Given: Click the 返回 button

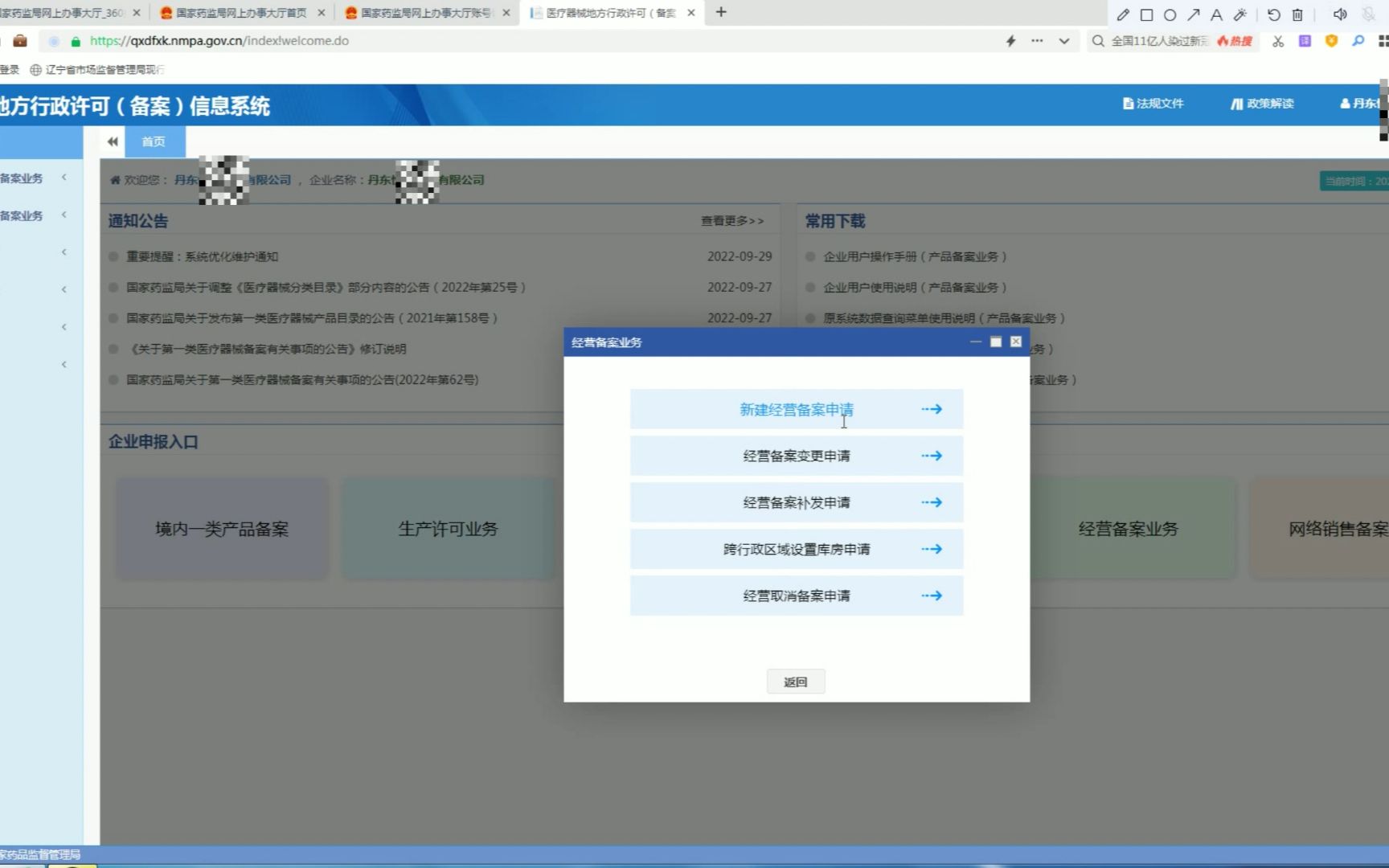Looking at the screenshot, I should (x=795, y=681).
